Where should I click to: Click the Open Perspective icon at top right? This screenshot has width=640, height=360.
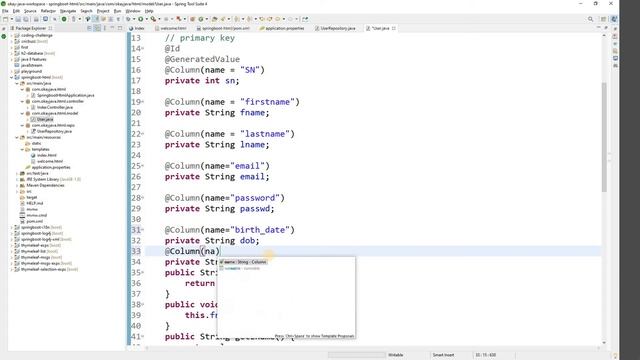603,19
